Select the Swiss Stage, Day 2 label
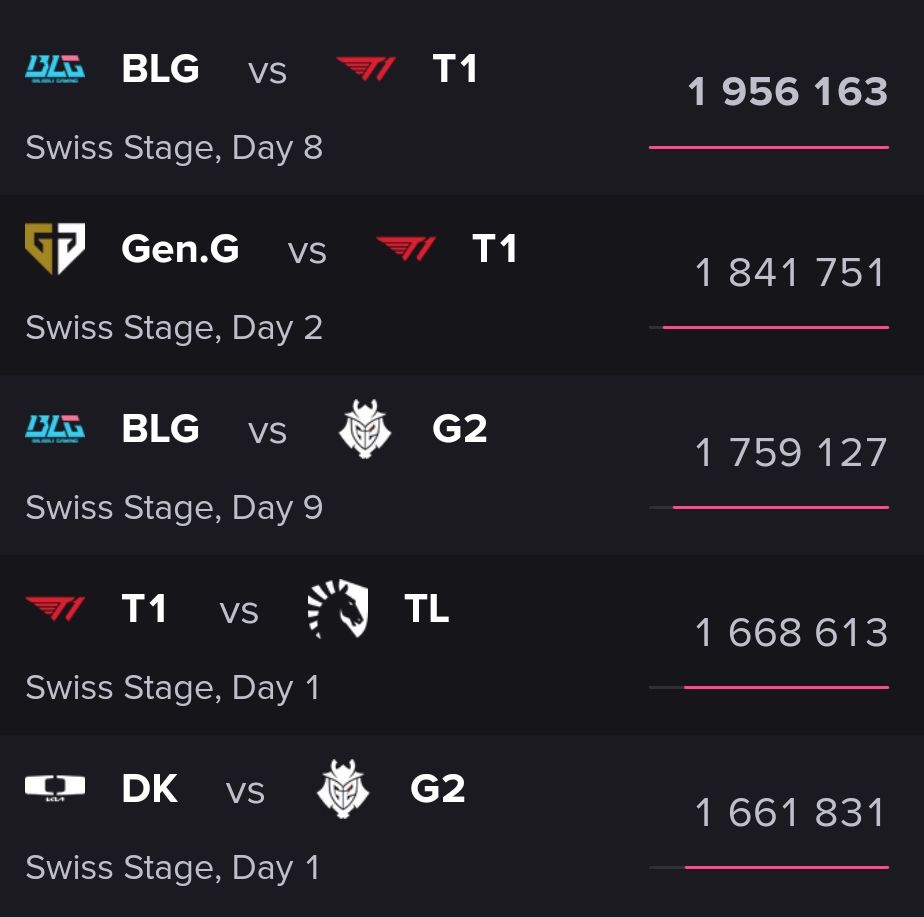This screenshot has width=924, height=917. point(174,328)
